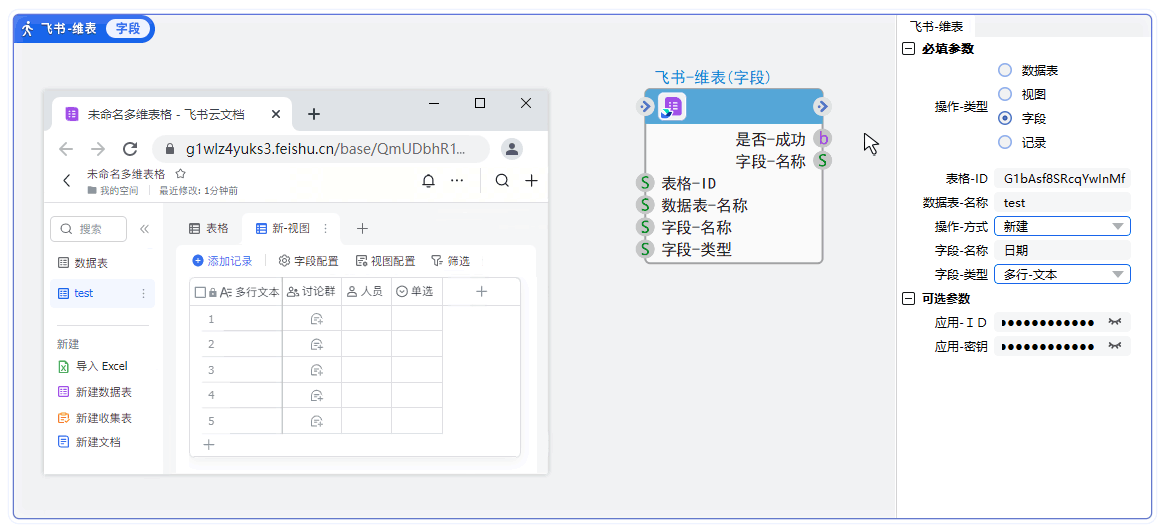Screen dimensions: 1160x532
Task: Click the browser profile avatar icon
Action: (x=512, y=149)
